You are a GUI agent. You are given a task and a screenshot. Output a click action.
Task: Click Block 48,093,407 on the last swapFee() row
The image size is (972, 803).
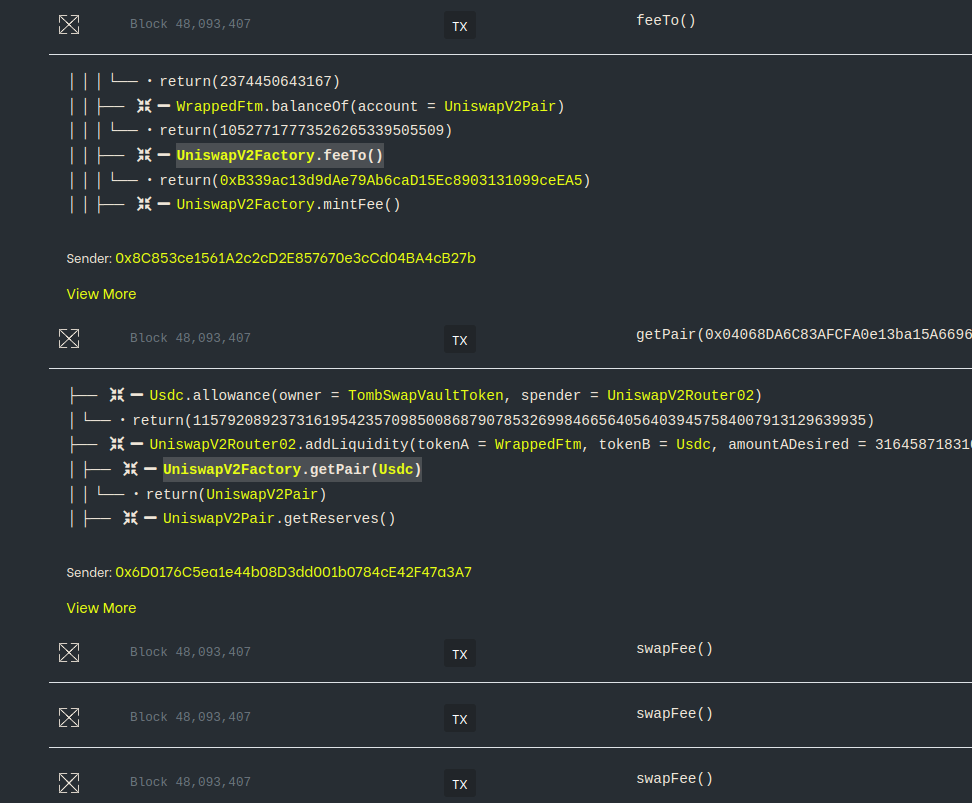coord(190,781)
